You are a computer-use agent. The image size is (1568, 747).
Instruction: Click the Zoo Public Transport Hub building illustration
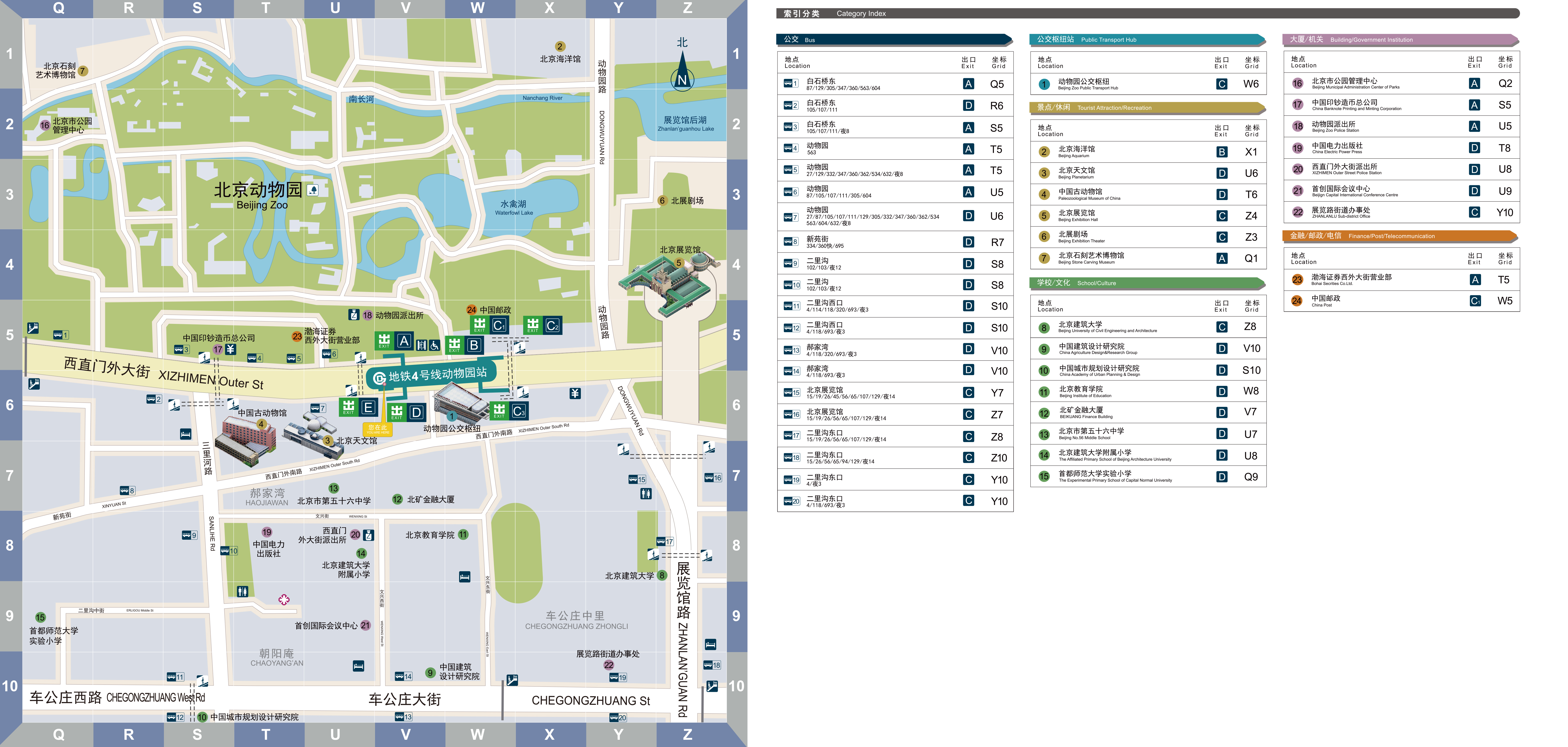click(460, 404)
